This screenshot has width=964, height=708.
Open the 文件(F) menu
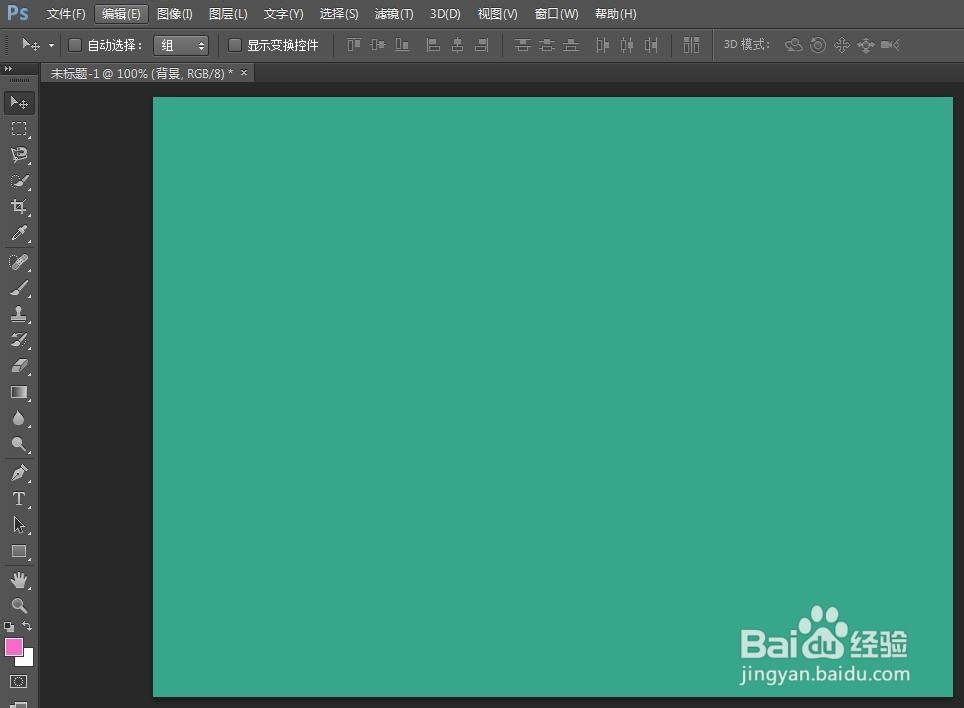pos(66,14)
